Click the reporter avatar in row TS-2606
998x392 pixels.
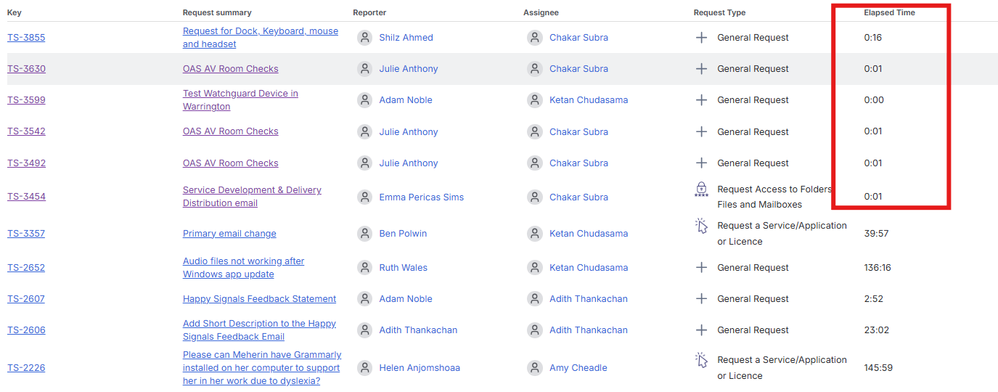point(365,330)
